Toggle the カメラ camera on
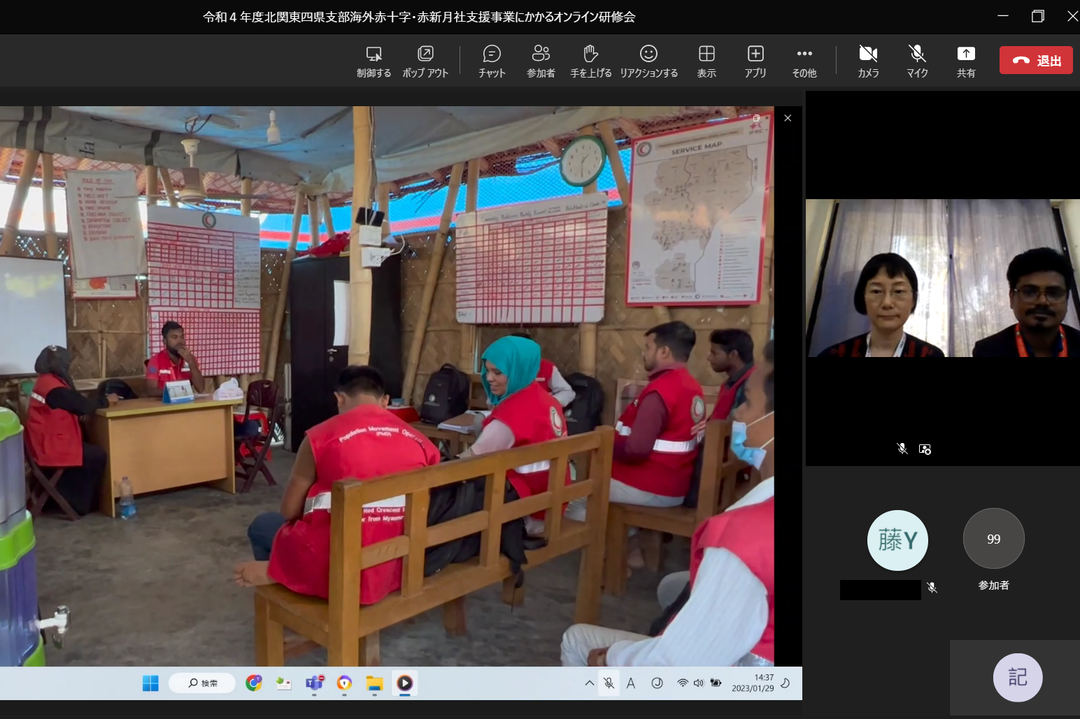The image size is (1080, 719). coord(868,61)
